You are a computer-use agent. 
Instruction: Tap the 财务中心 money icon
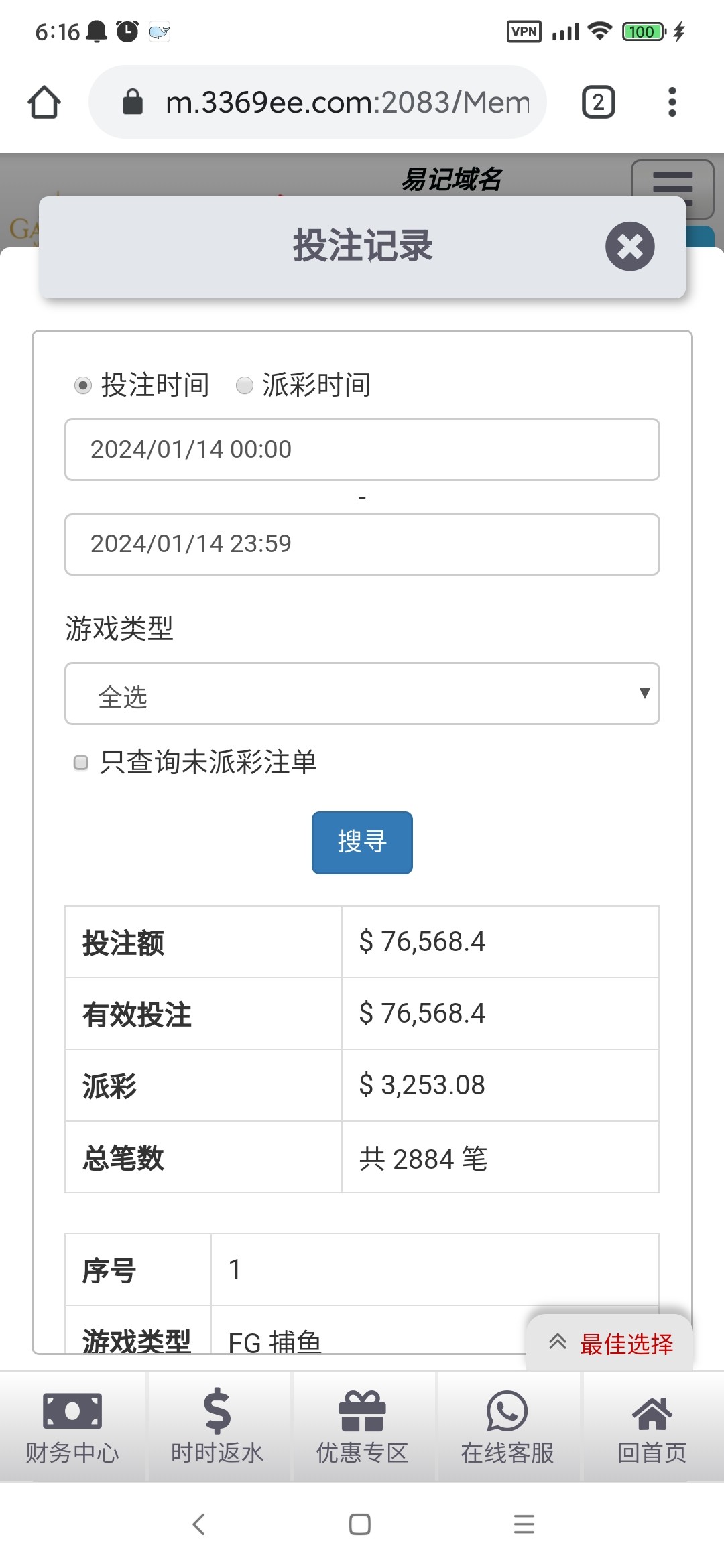pos(72,1411)
